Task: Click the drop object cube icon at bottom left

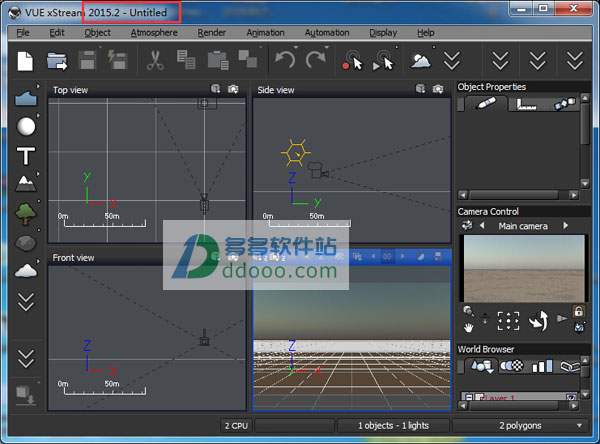Action: tap(26, 395)
